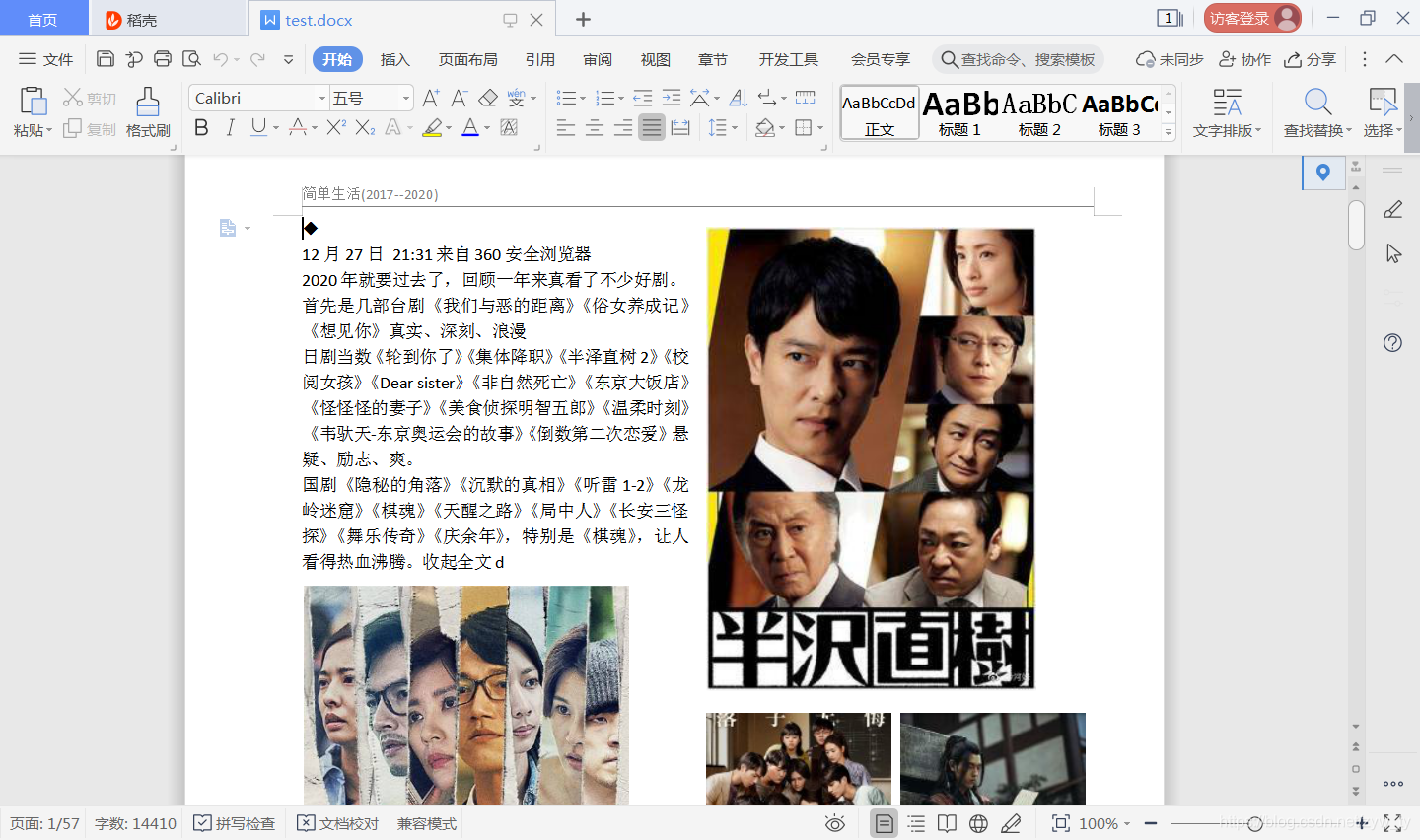Toggle spell check (拼写检查) in status bar

[234, 823]
